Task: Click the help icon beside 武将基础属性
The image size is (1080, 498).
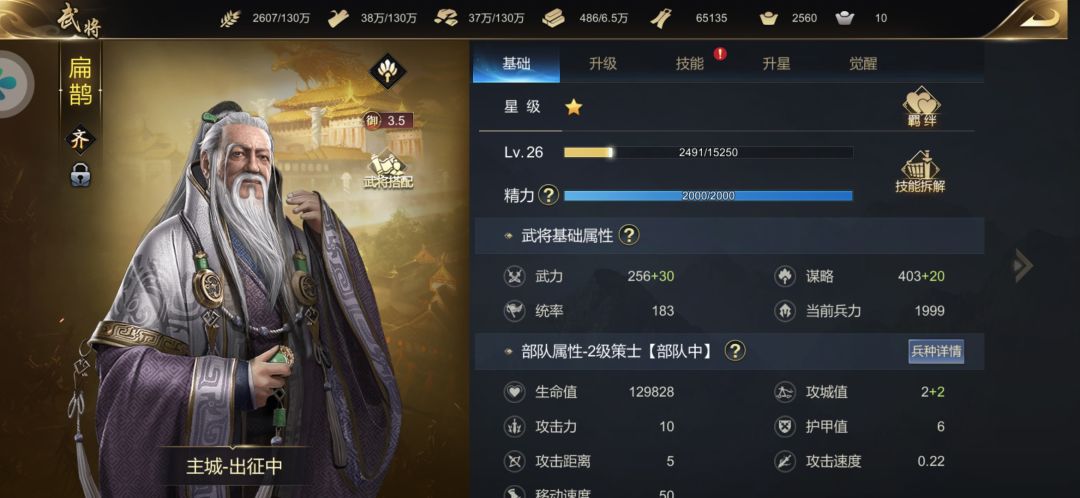Action: [628, 236]
